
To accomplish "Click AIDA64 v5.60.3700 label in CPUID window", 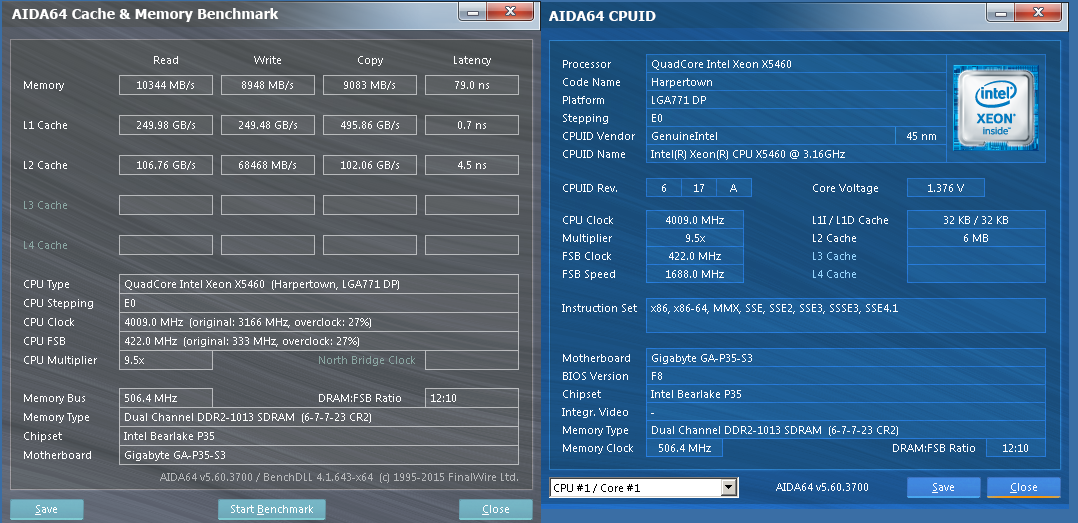I will click(x=822, y=487).
